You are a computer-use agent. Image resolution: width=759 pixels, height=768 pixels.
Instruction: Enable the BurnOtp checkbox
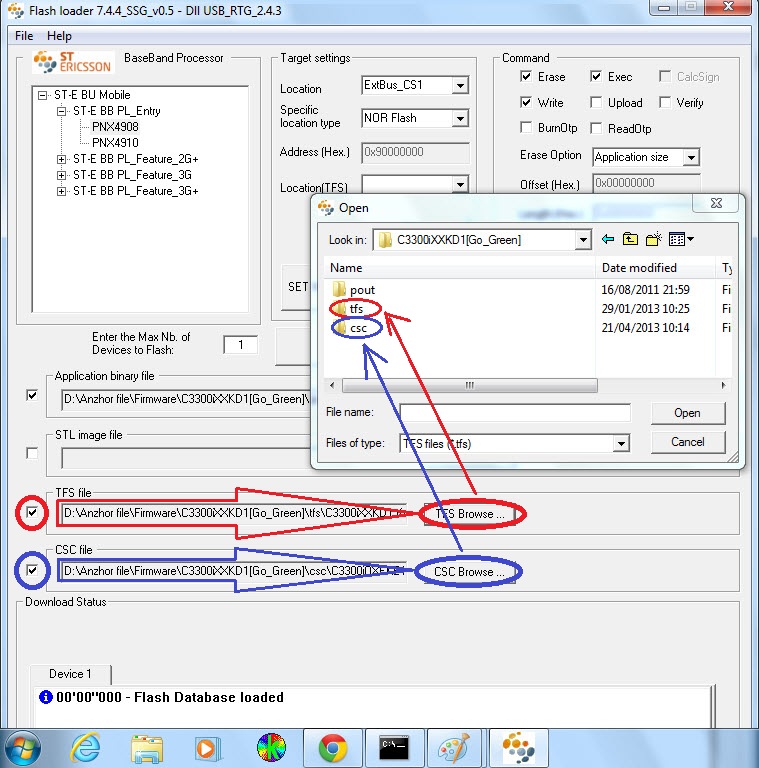click(x=526, y=128)
